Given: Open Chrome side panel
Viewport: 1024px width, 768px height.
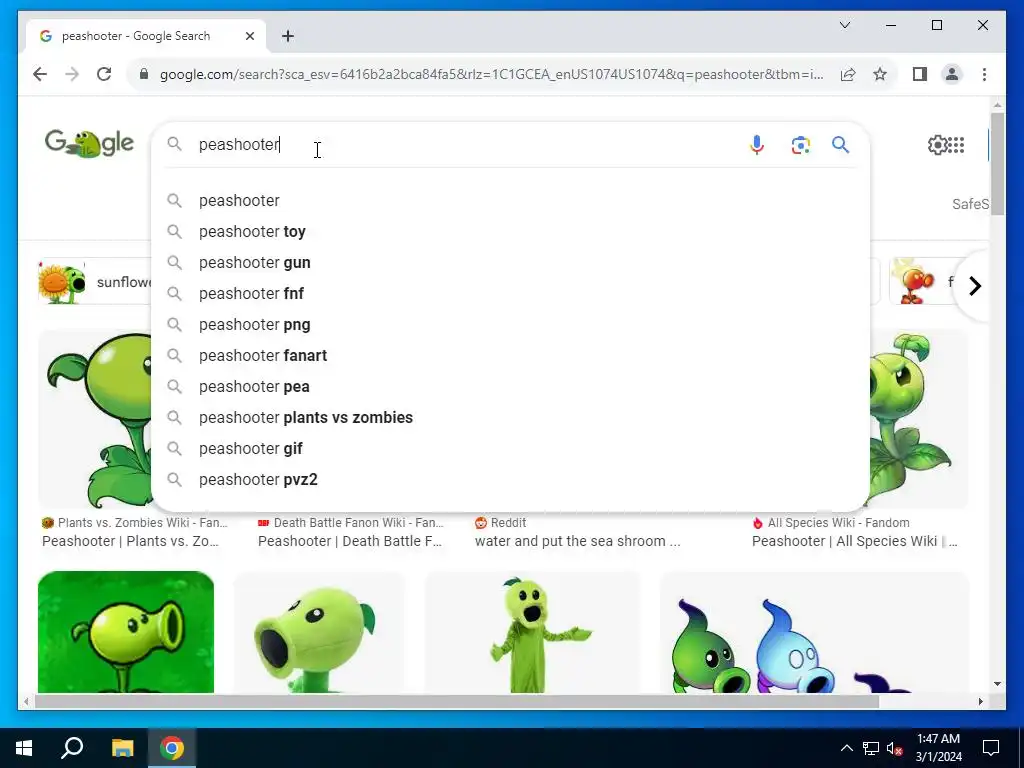Looking at the screenshot, I should tap(920, 74).
